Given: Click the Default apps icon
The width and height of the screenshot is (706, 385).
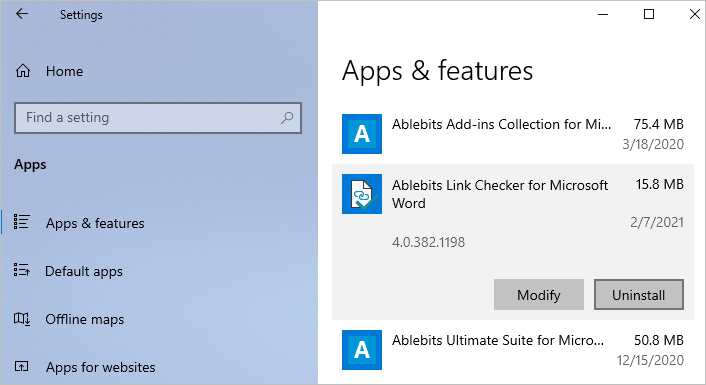Looking at the screenshot, I should point(22,270).
